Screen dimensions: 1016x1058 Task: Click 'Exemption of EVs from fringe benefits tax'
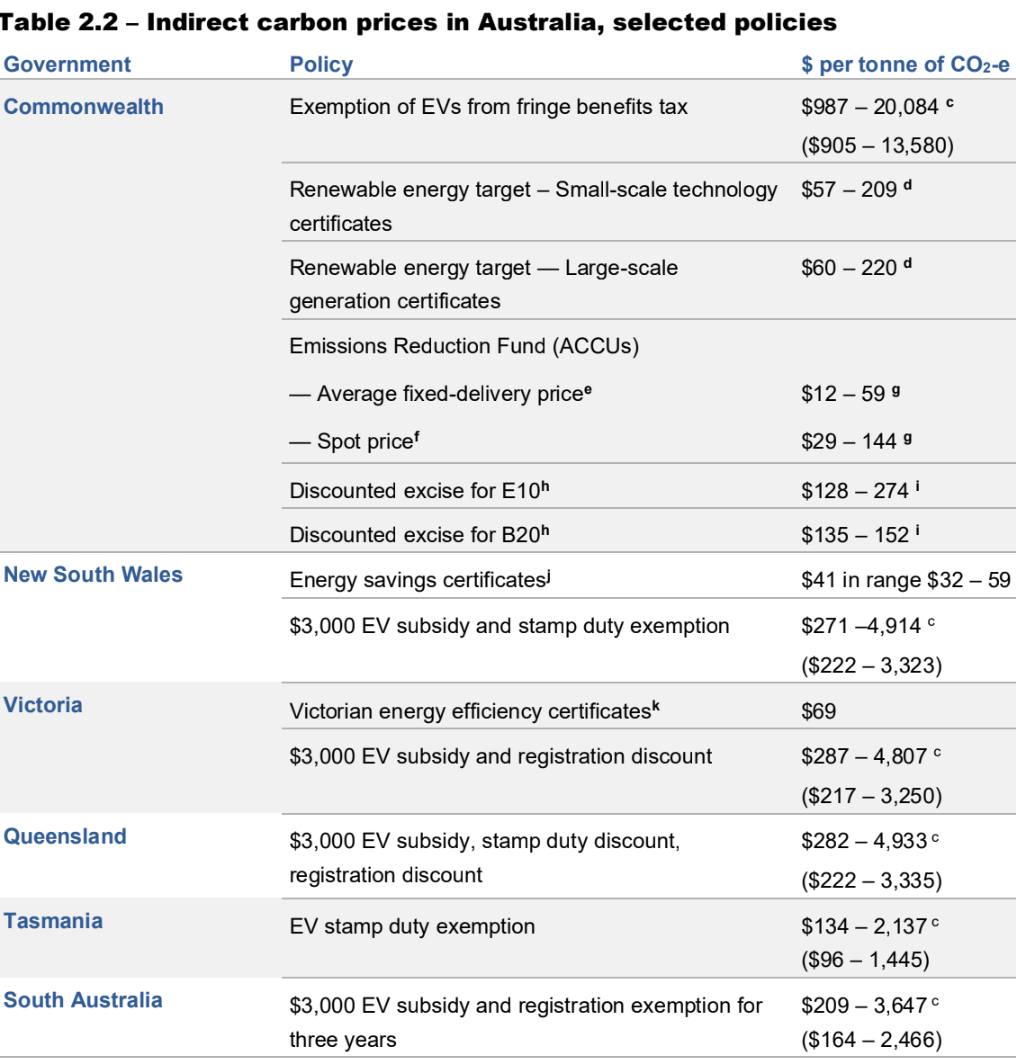pos(488,107)
